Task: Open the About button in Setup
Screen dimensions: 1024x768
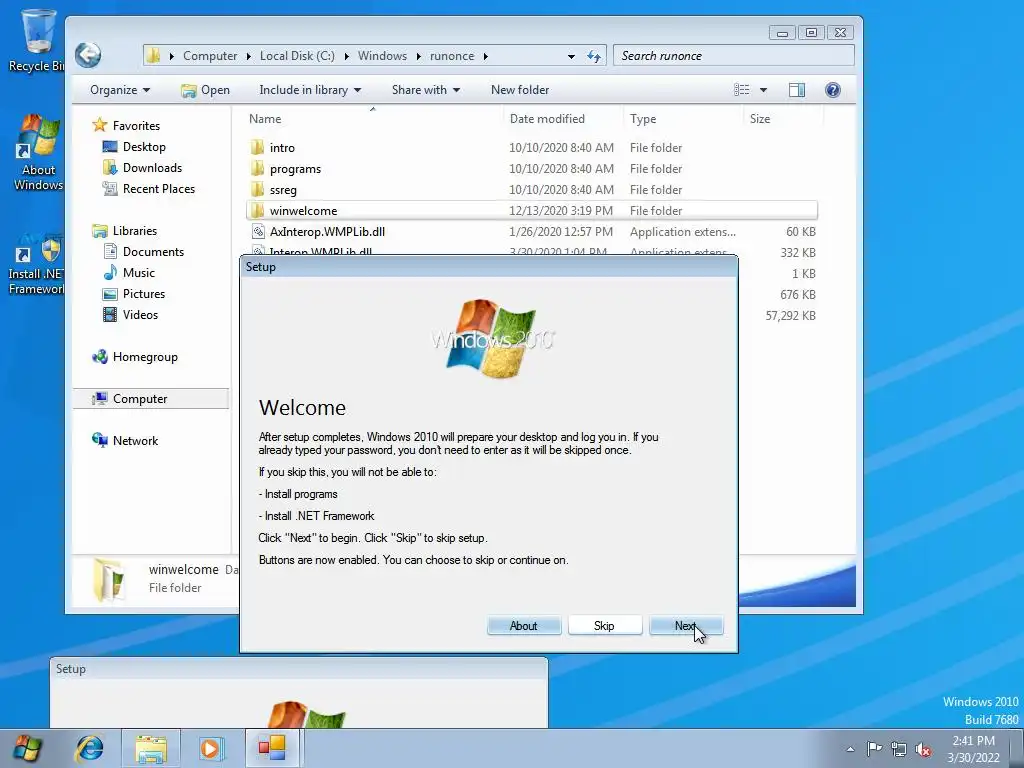Action: [x=523, y=626]
